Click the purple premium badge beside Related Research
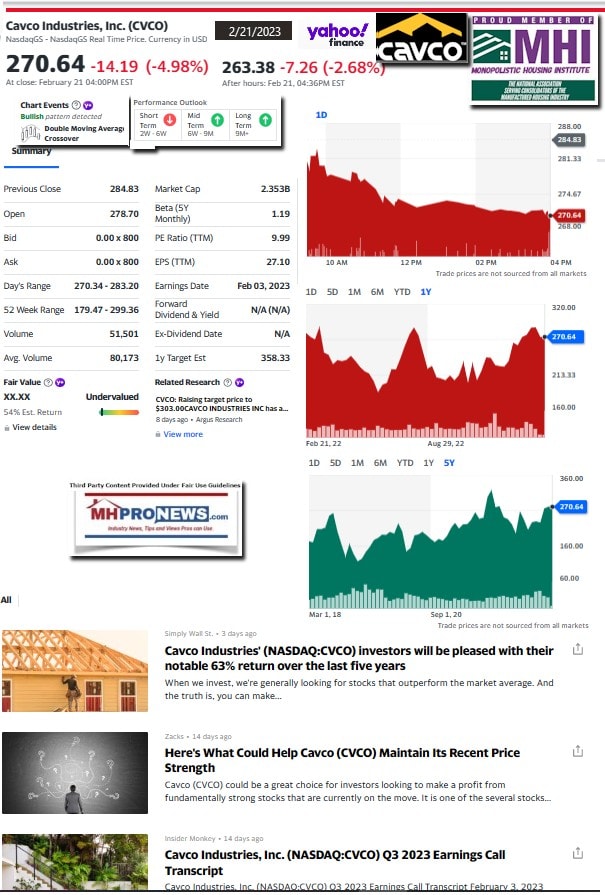 (240, 382)
